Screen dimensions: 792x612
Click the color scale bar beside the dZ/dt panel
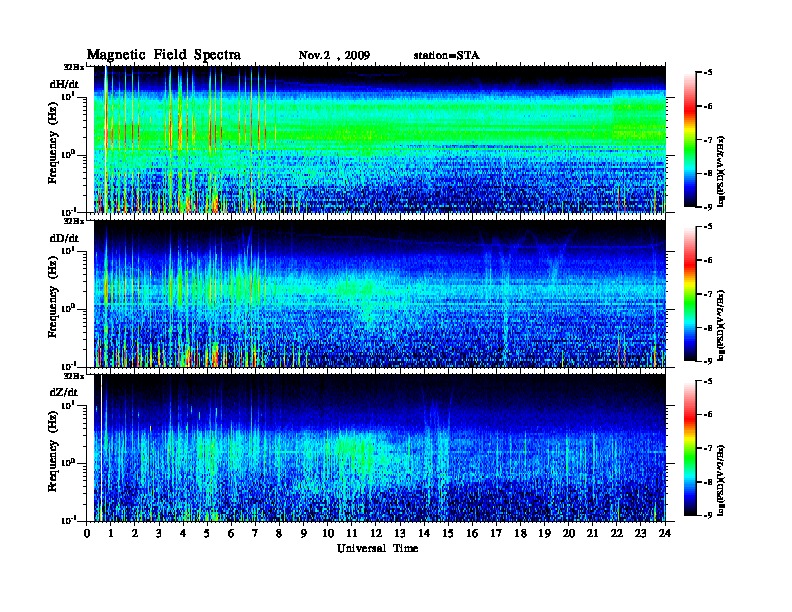click(690, 447)
